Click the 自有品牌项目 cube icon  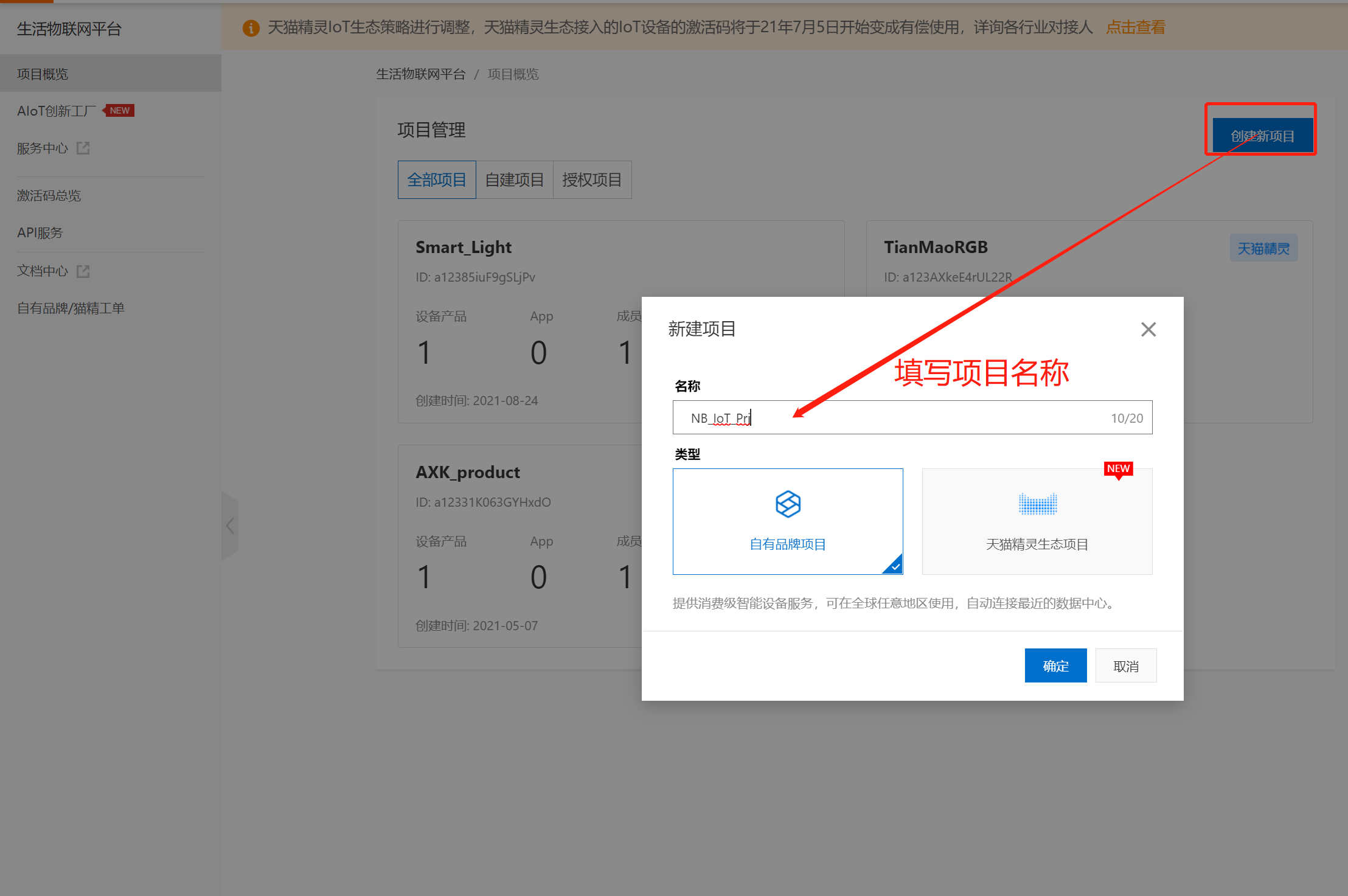(788, 504)
